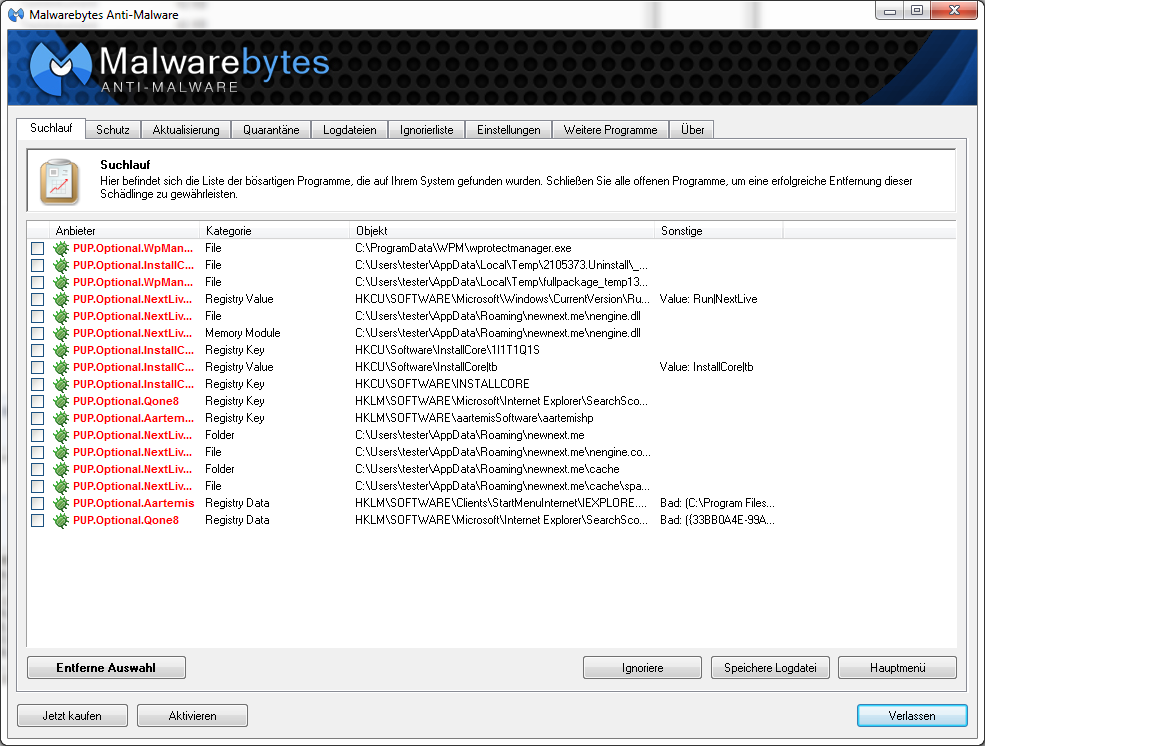Viewport: 1152px width, 746px height.
Task: Click bug icon on Memory Module row
Action: click(x=61, y=333)
